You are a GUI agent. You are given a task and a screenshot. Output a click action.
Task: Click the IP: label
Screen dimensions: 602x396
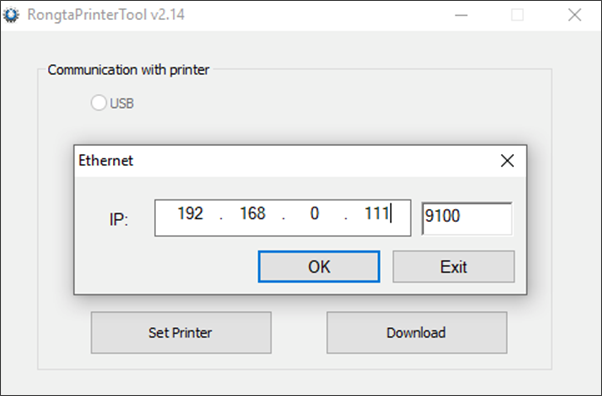pyautogui.click(x=119, y=220)
